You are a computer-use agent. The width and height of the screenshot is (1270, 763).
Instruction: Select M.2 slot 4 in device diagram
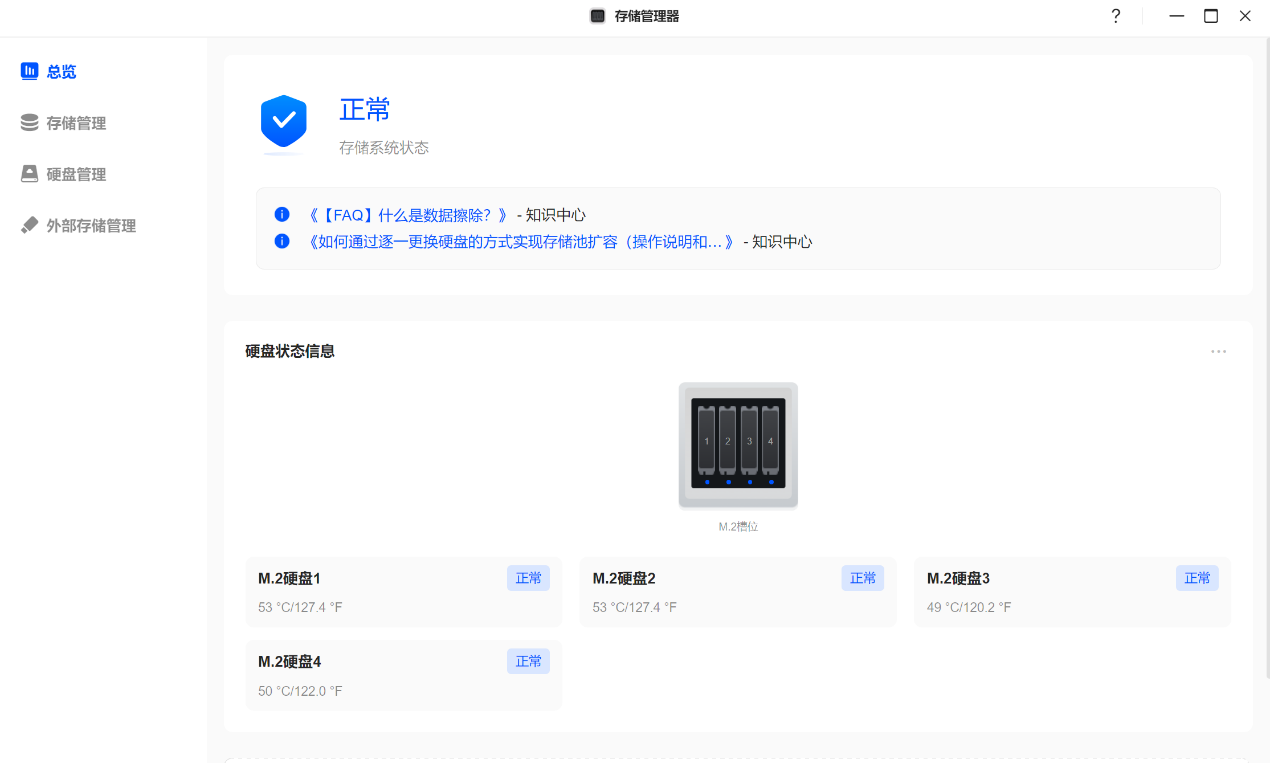pyautogui.click(x=770, y=440)
